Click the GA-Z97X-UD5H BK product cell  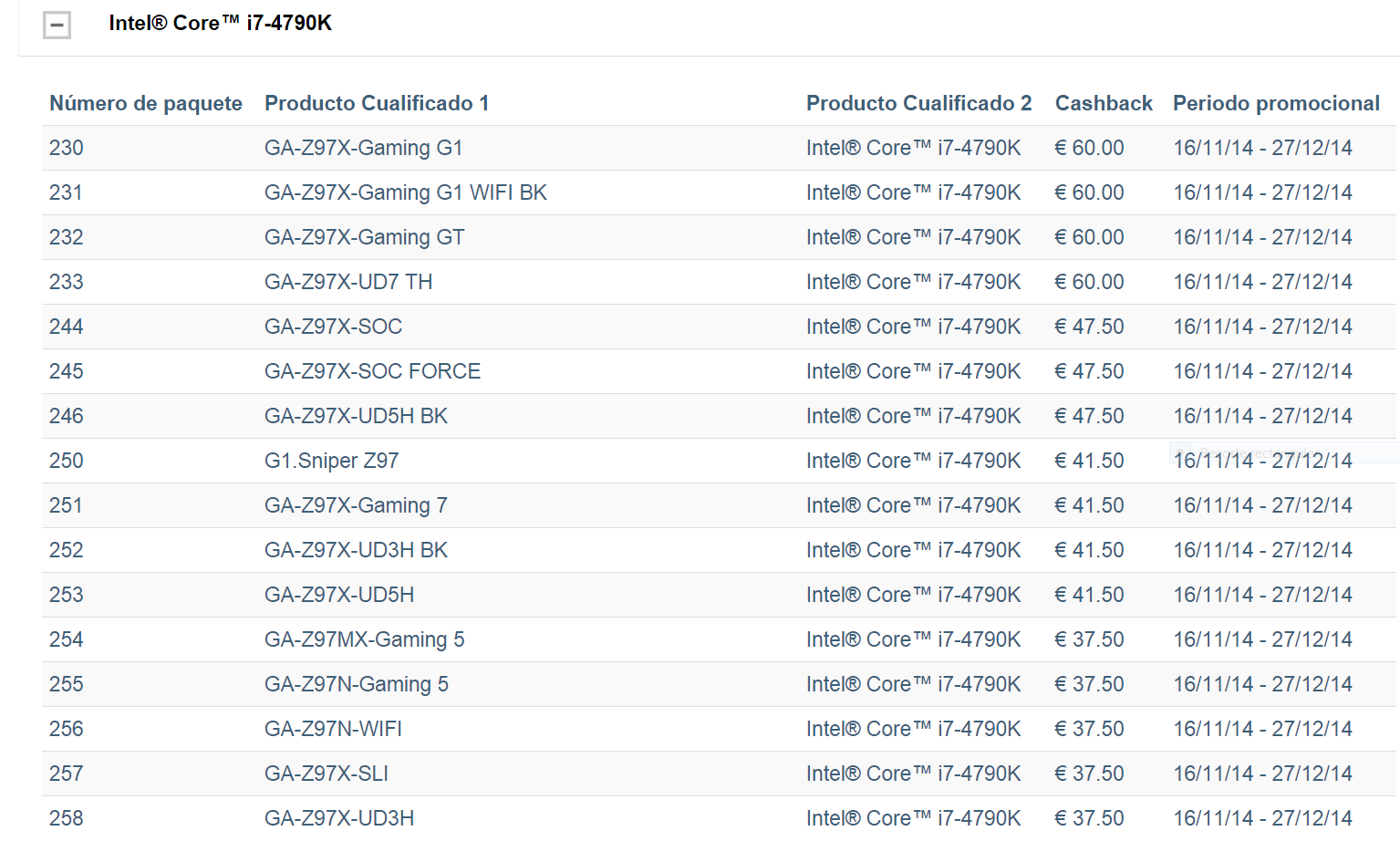point(357,416)
